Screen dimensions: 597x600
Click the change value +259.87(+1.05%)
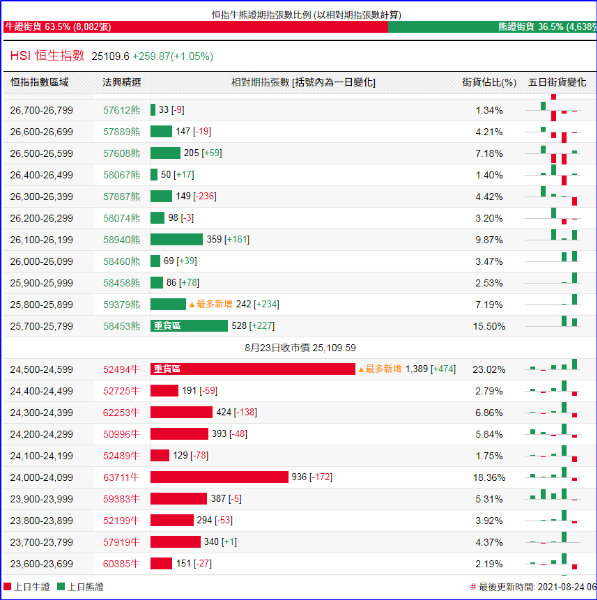tap(173, 57)
